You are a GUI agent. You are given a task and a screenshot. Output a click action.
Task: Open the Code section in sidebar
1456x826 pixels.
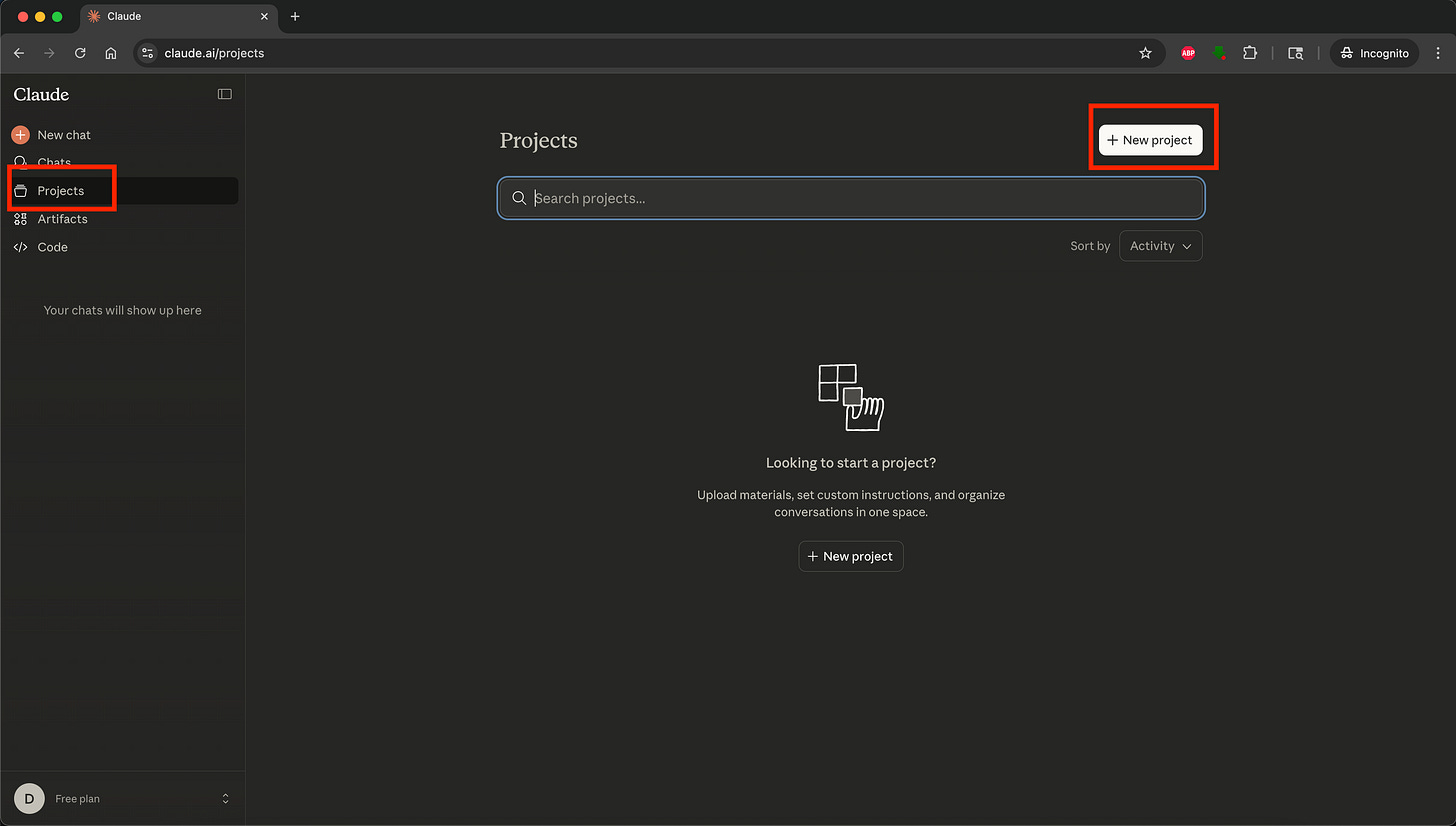tap(50, 246)
